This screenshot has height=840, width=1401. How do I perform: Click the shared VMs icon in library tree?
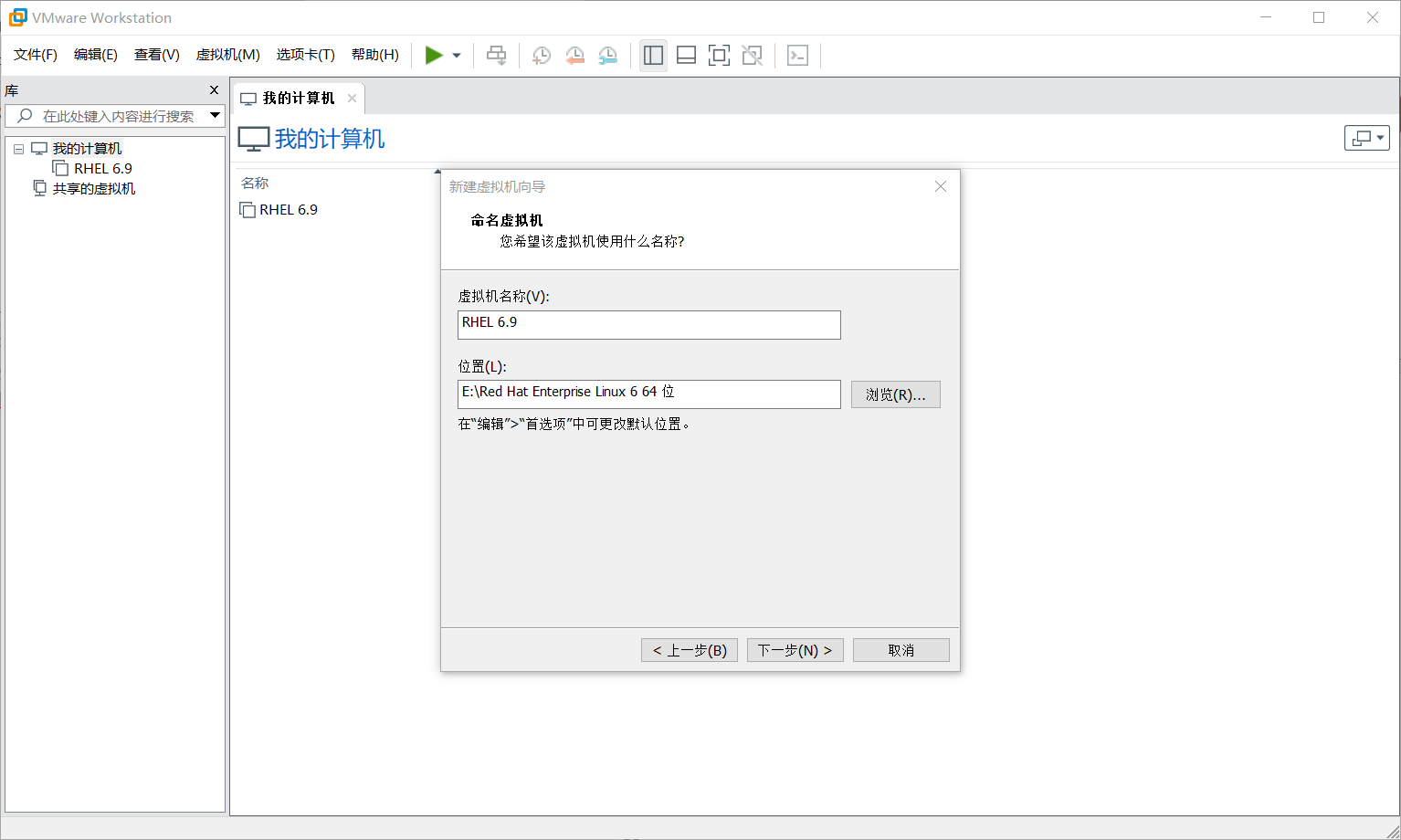(39, 188)
